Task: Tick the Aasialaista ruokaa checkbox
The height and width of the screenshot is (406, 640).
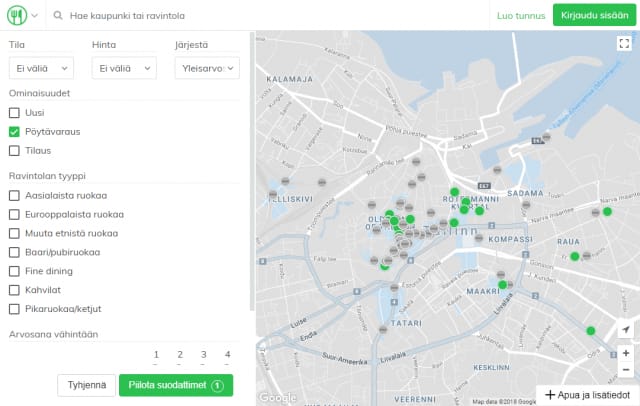Action: 14,195
